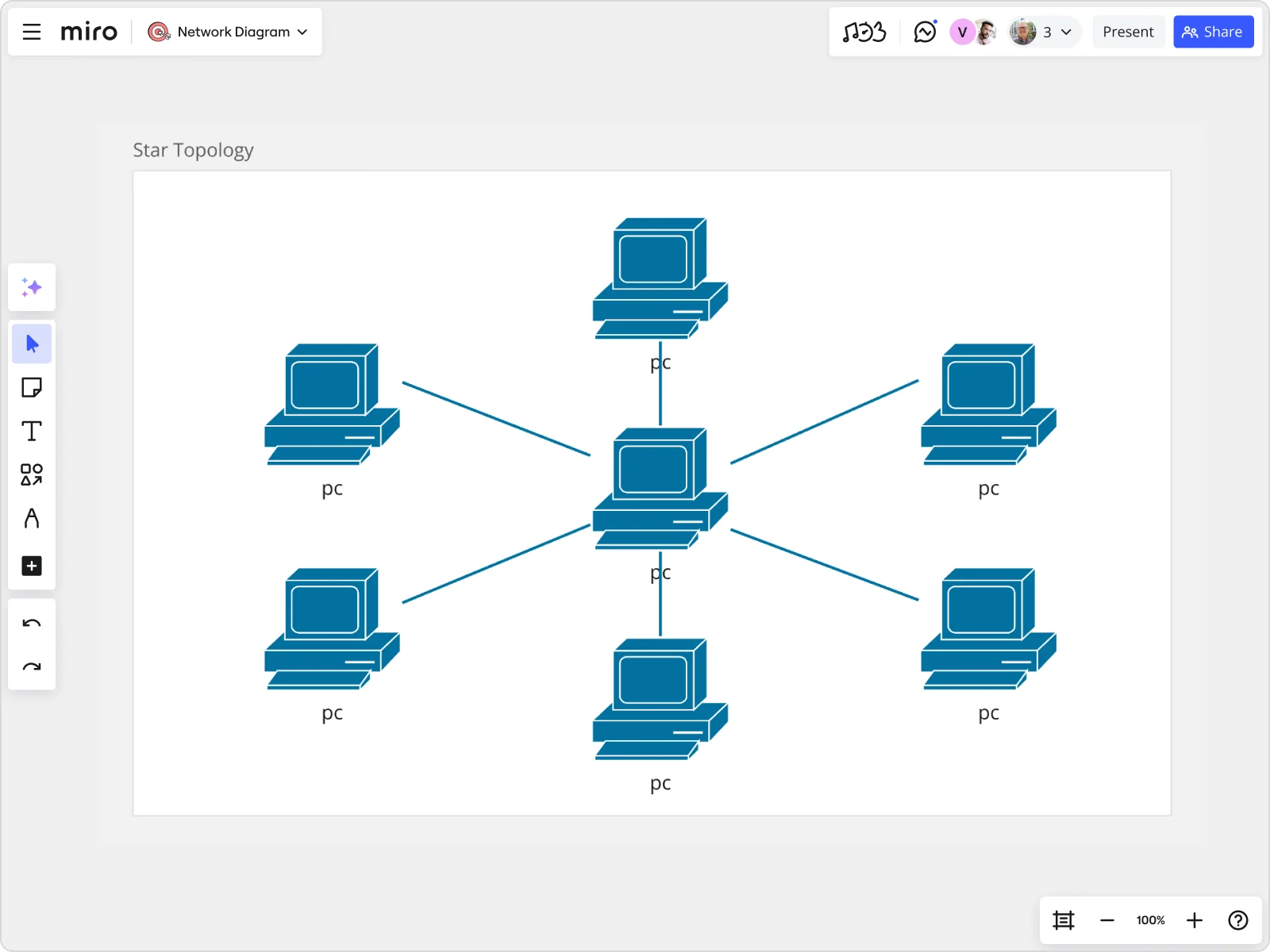Click the Network Diagram board icon
This screenshot has height=952, width=1270.
159,32
